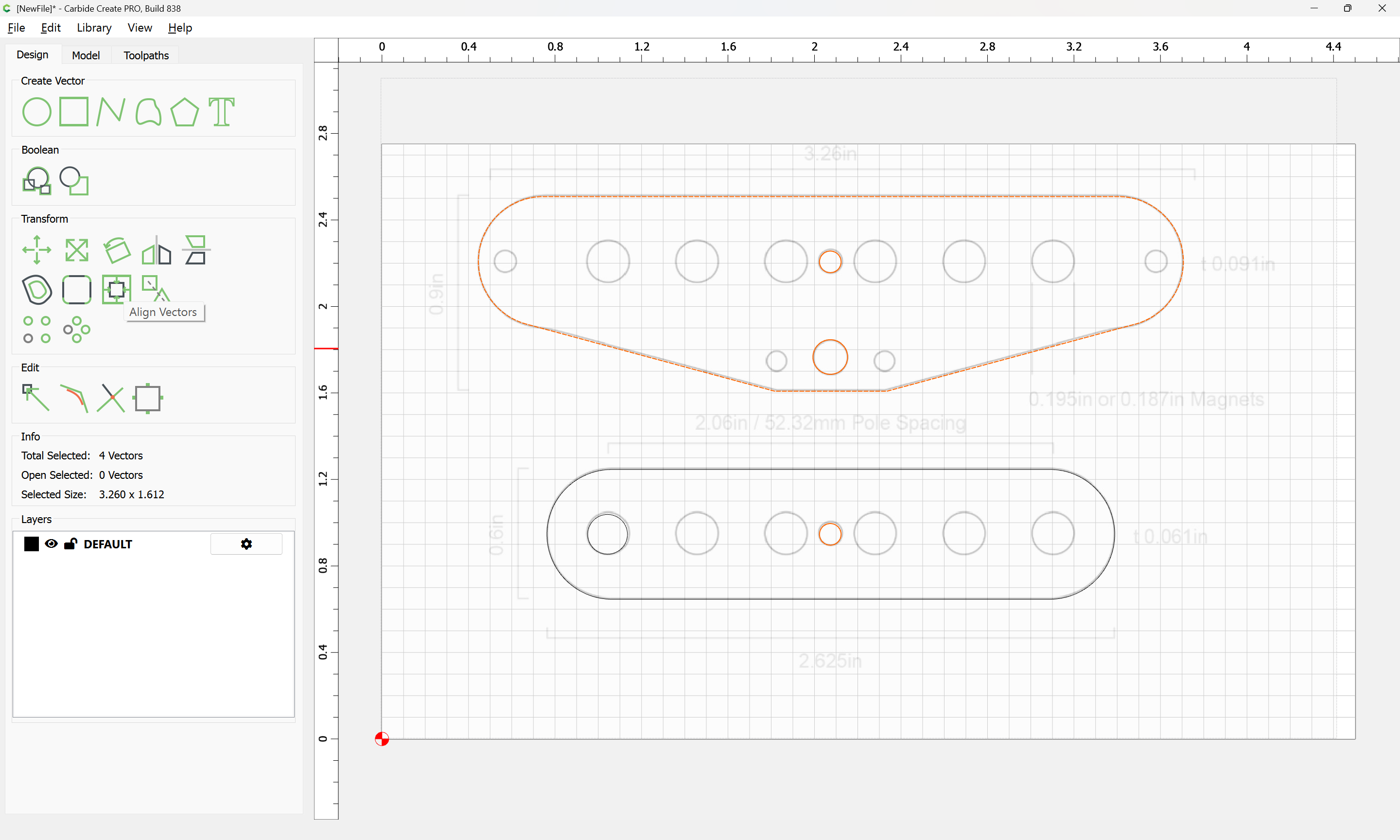Open the Scale and select region tool

coord(148,398)
